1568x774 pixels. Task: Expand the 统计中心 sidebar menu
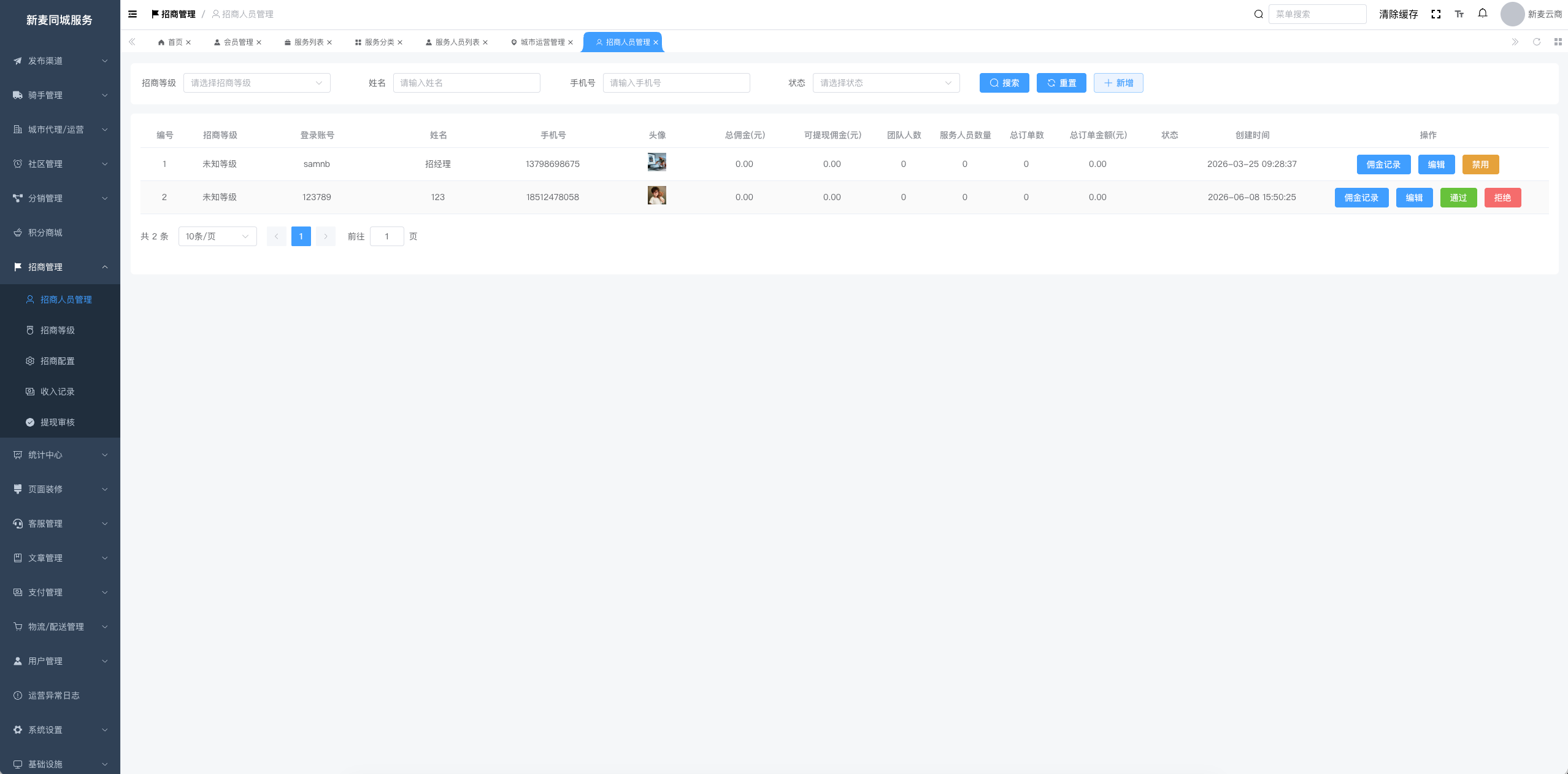[60, 455]
